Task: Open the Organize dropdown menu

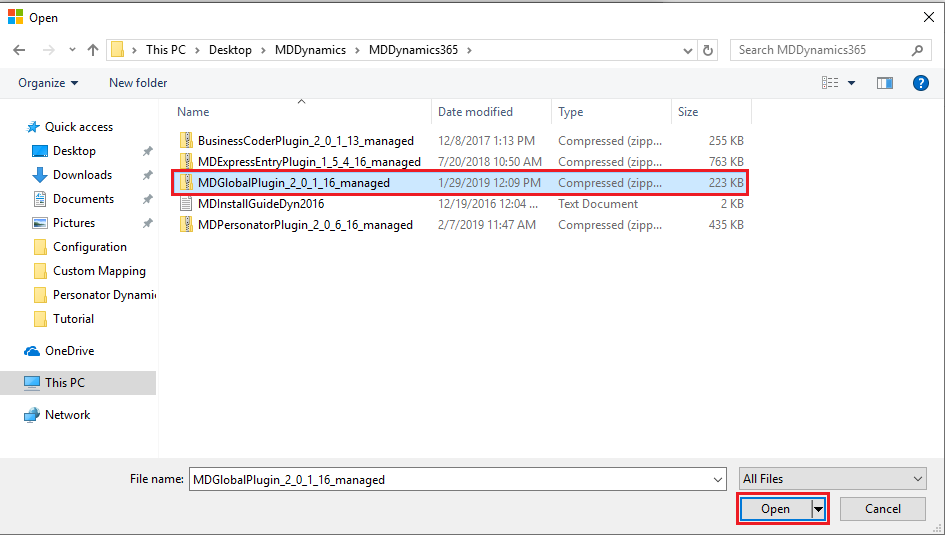Action: coord(47,83)
